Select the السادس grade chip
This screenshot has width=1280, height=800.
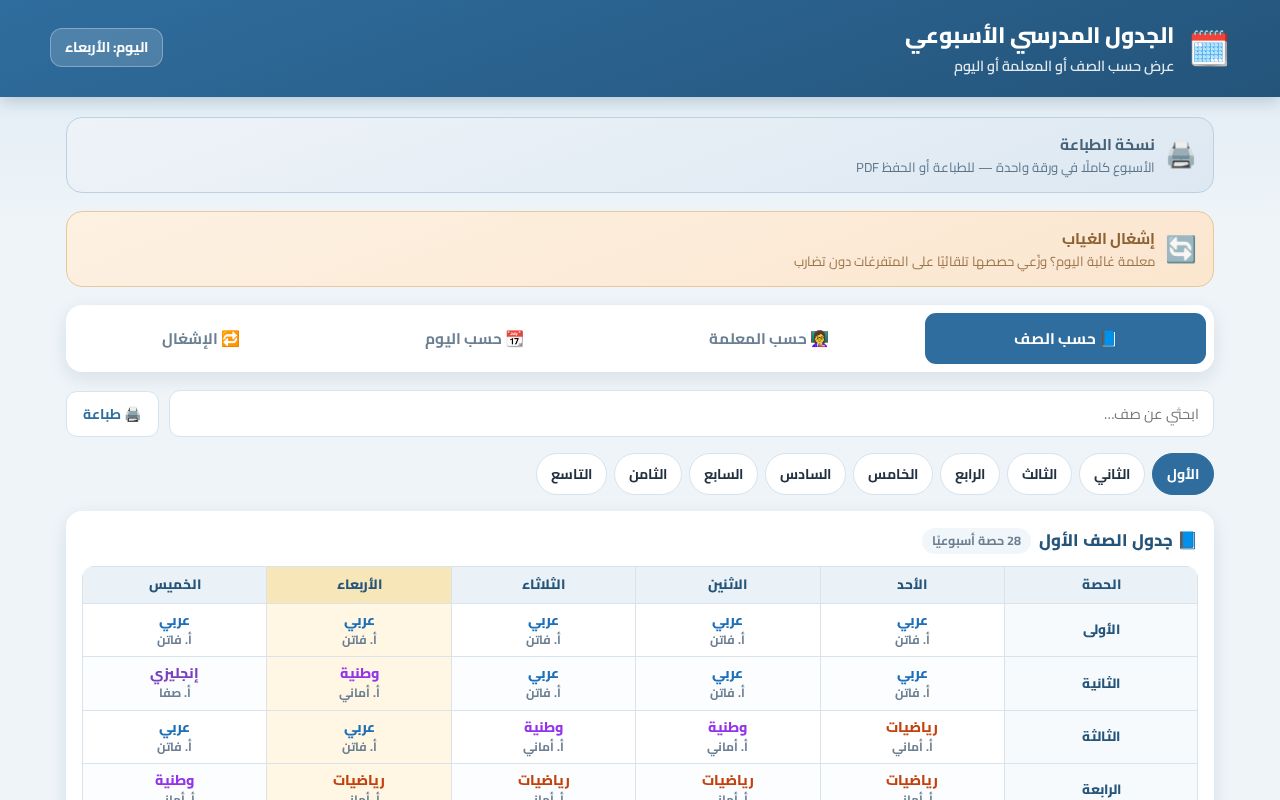pyautogui.click(x=805, y=474)
